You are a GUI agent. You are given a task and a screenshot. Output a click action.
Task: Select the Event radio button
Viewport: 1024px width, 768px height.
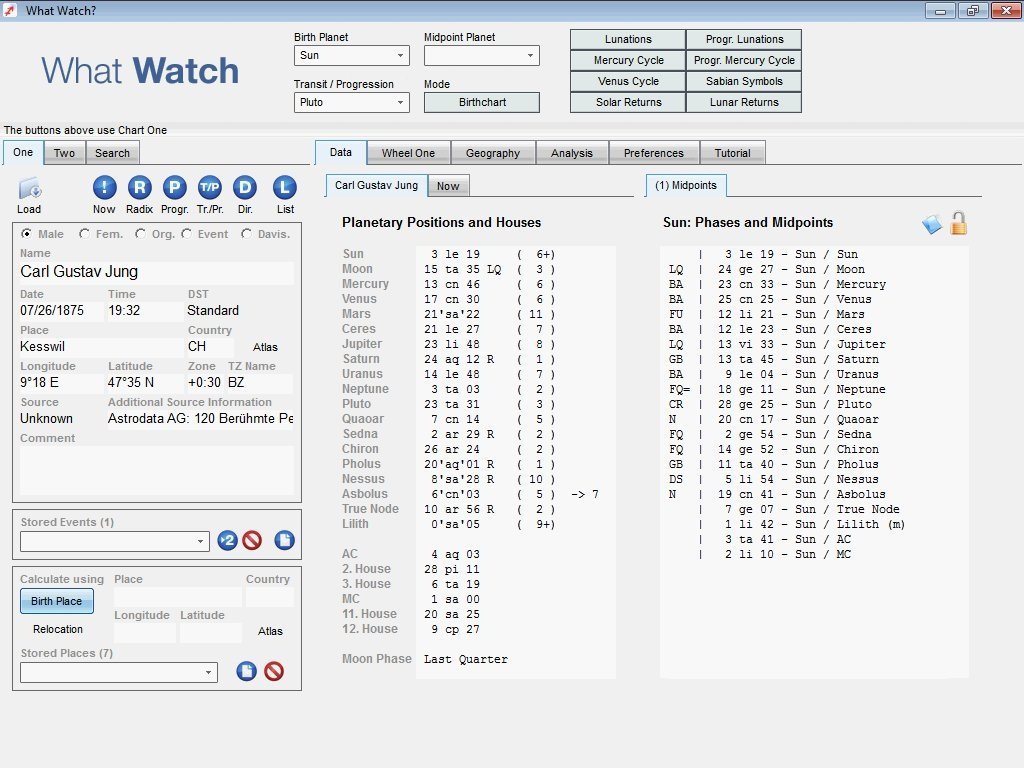click(x=186, y=233)
